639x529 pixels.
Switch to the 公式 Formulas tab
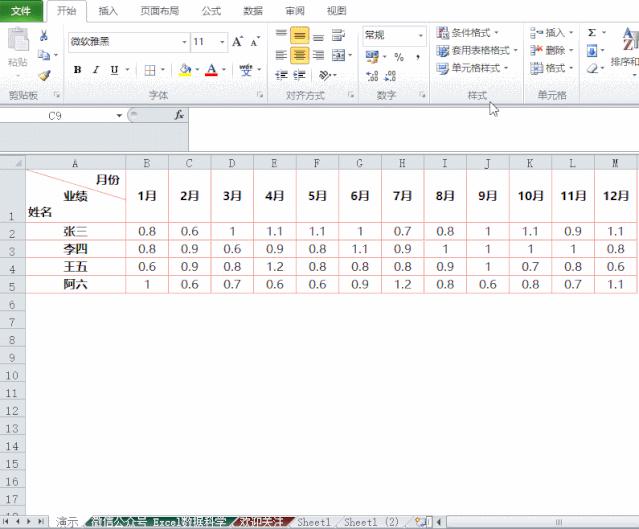211,11
